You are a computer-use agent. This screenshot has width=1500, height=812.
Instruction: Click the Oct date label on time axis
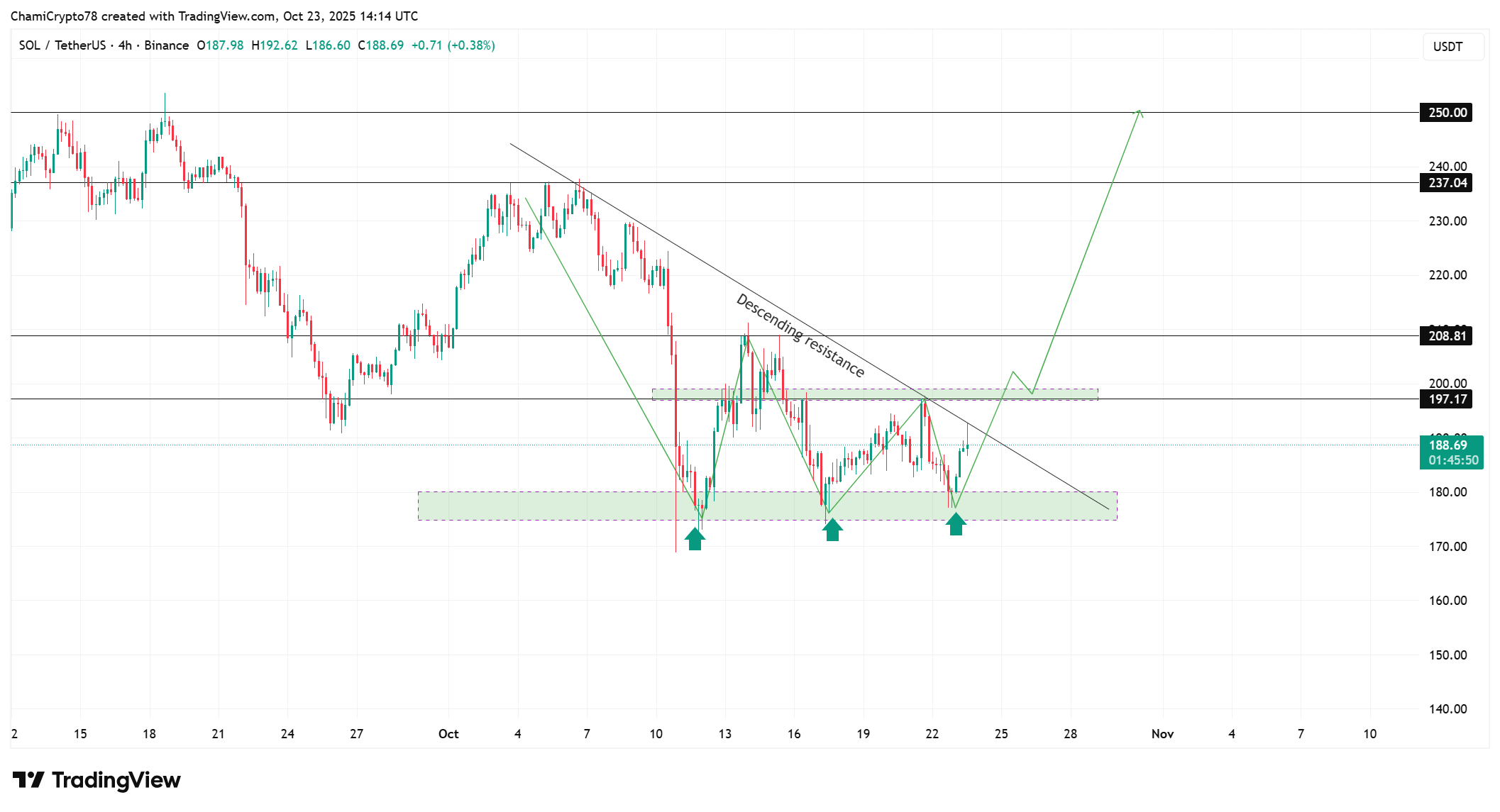[x=448, y=734]
